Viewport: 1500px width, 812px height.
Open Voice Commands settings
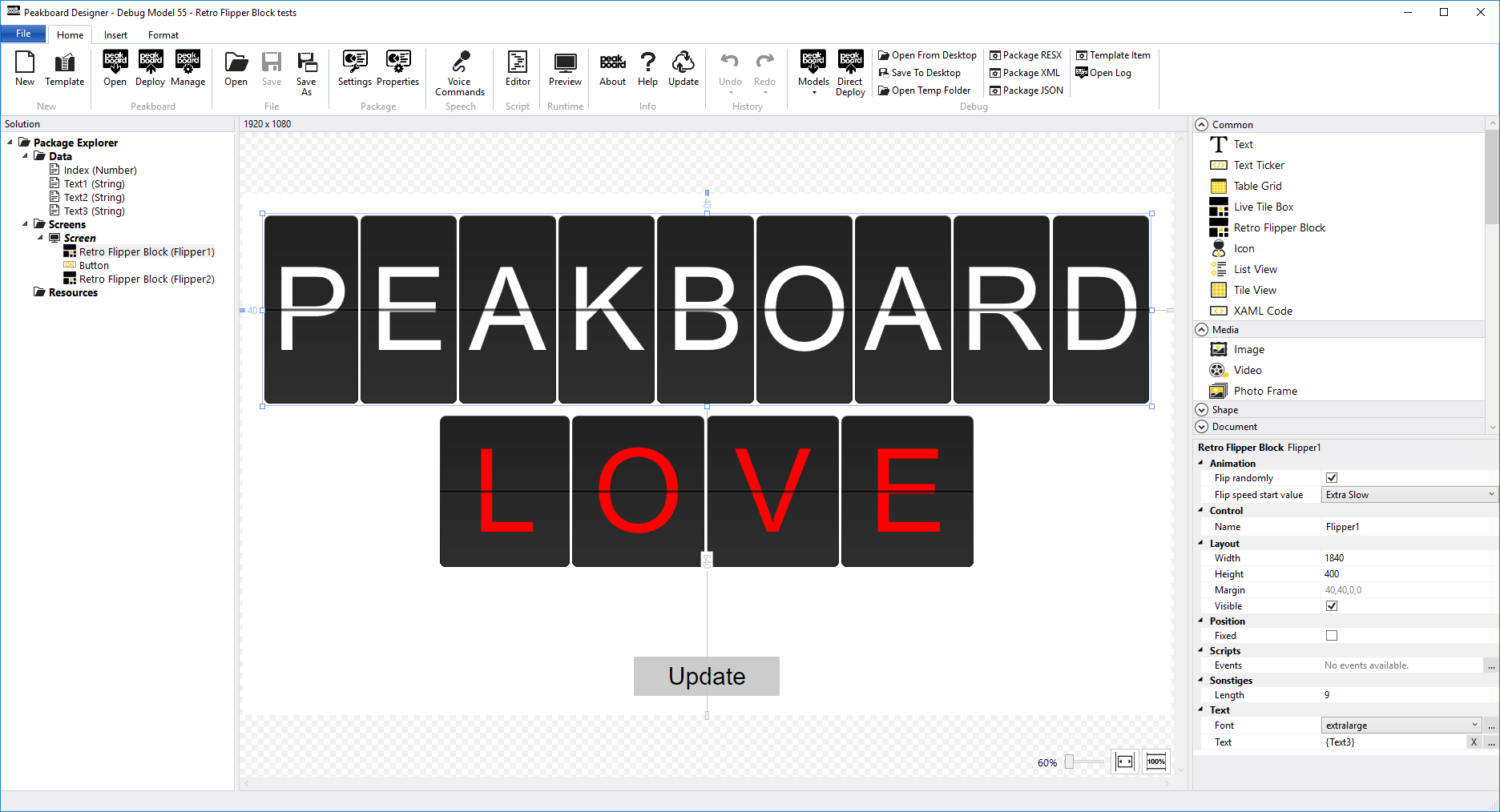[459, 70]
